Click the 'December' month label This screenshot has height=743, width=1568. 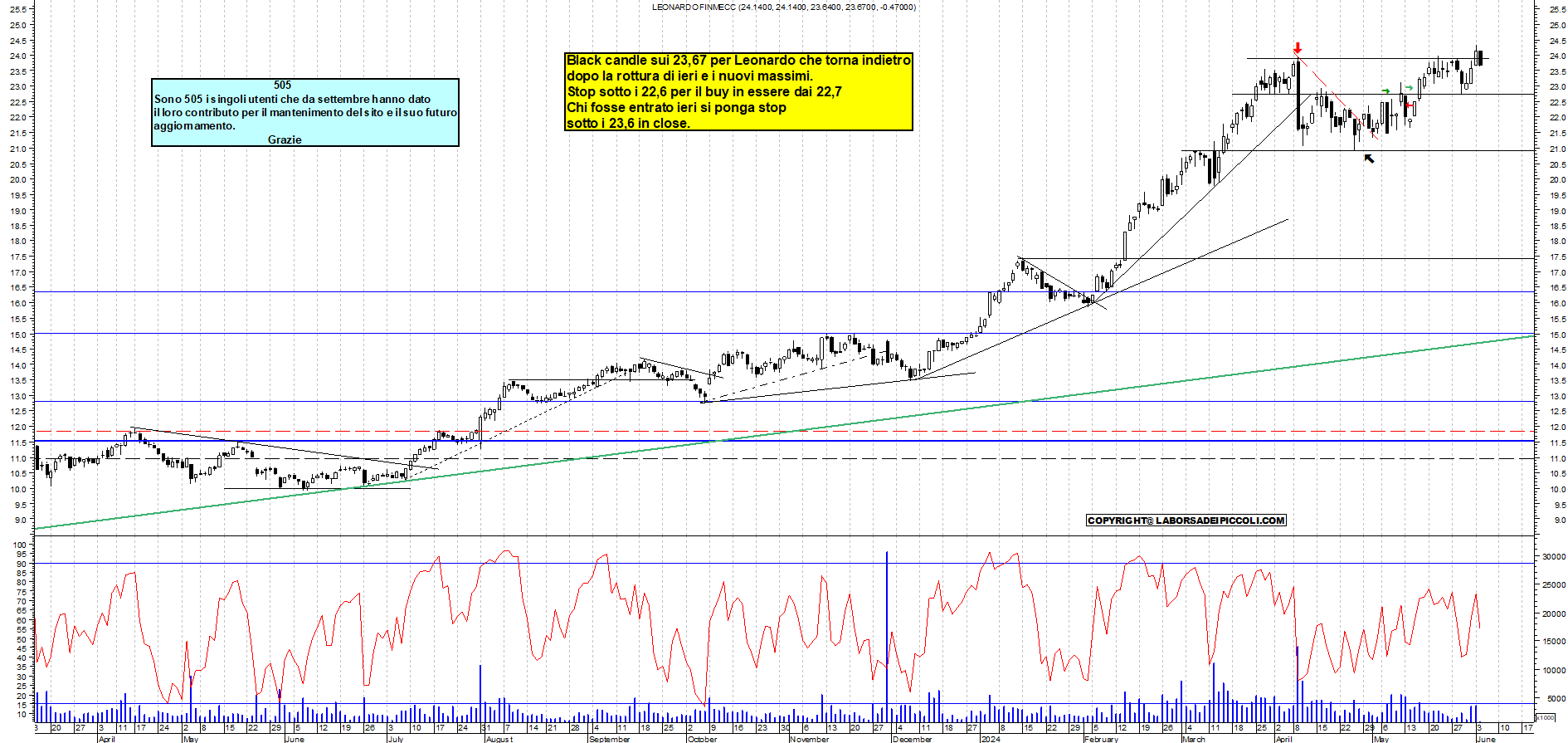[913, 739]
